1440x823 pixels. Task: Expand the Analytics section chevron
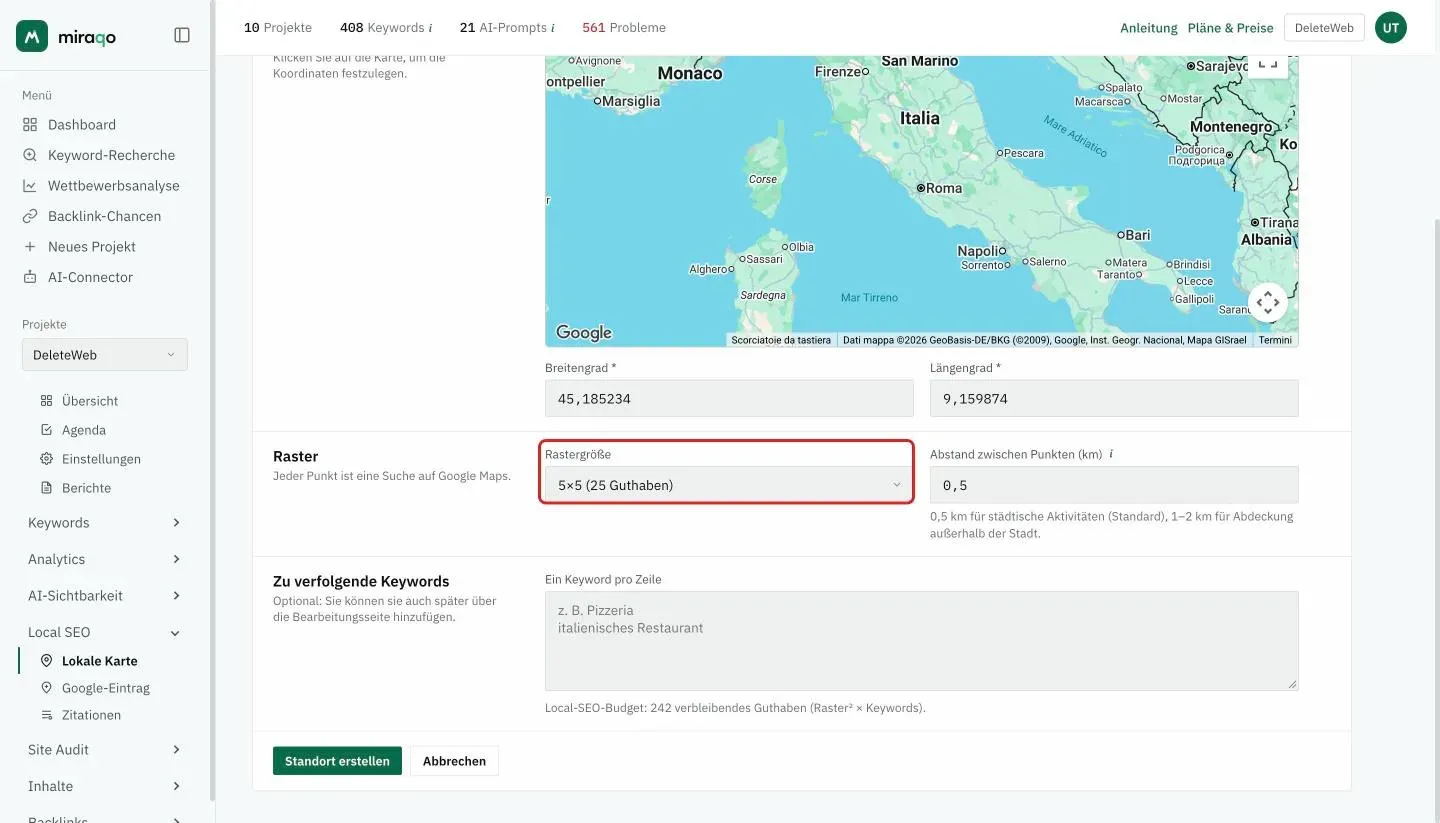176,559
